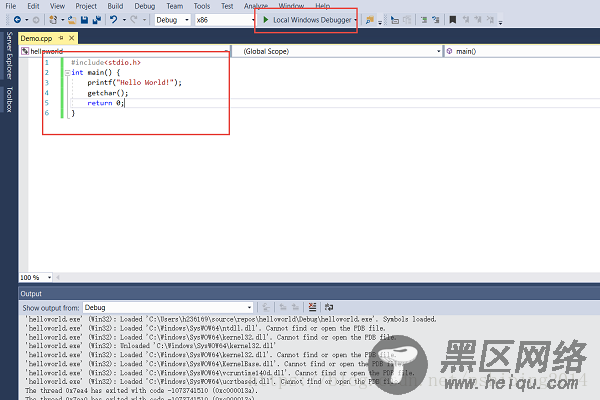Click the printf("Hello World!") code line
600x400 pixels.
click(134, 83)
